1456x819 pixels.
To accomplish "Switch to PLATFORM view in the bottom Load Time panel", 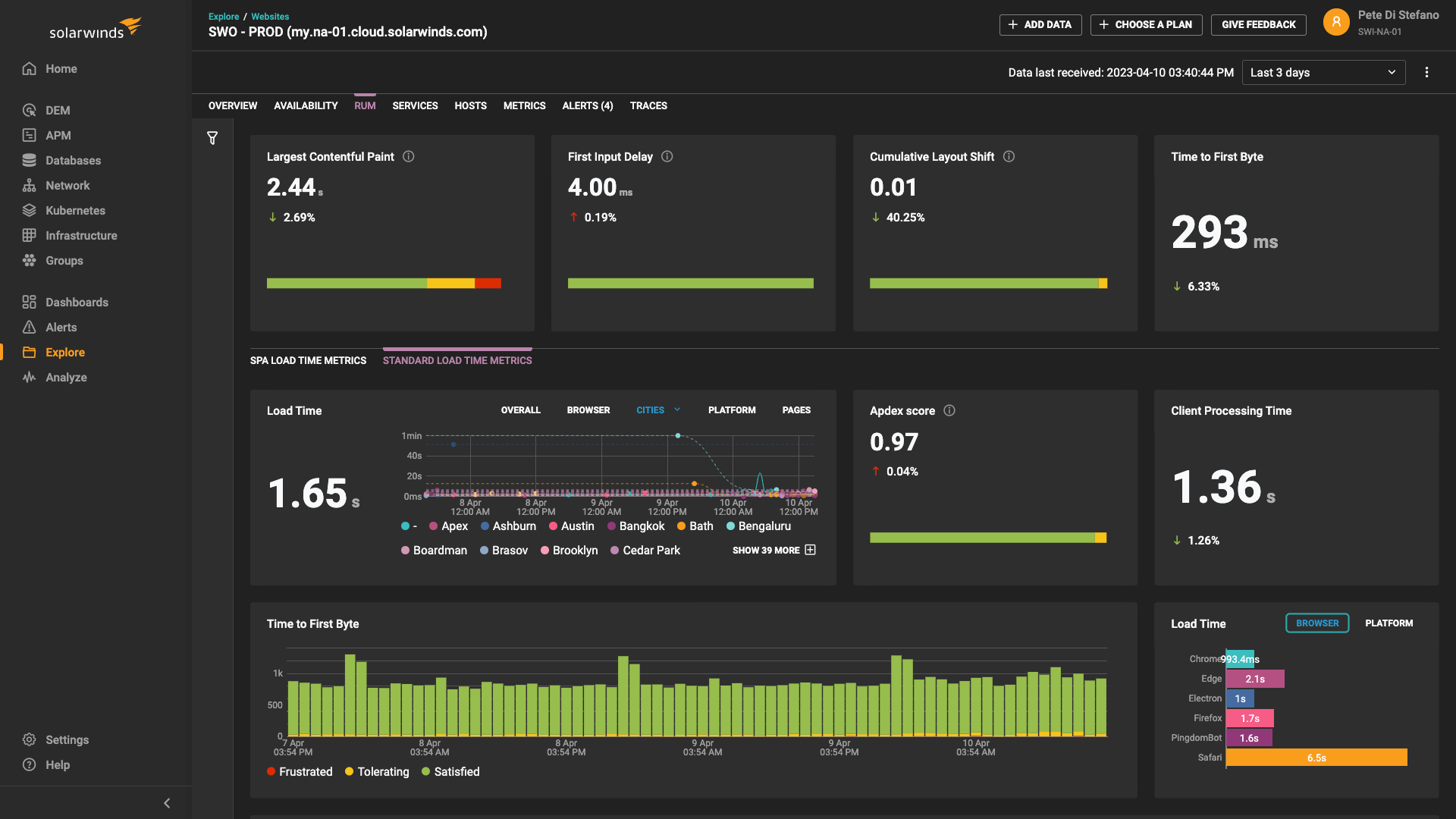I will (1389, 623).
